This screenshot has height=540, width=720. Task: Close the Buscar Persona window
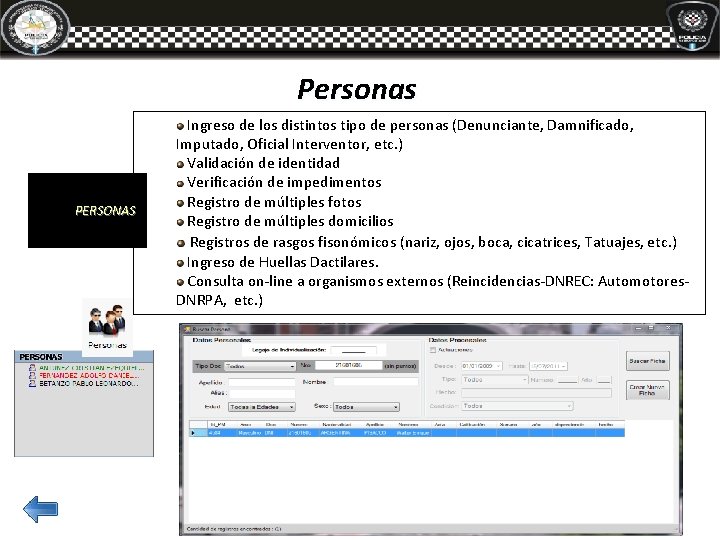[x=668, y=328]
